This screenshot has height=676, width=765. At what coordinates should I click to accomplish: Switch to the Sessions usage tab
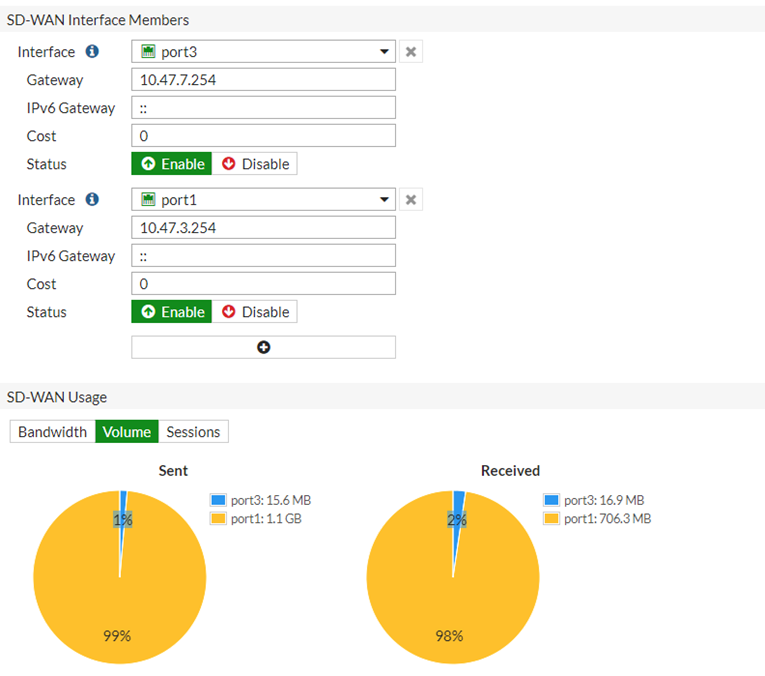point(193,432)
